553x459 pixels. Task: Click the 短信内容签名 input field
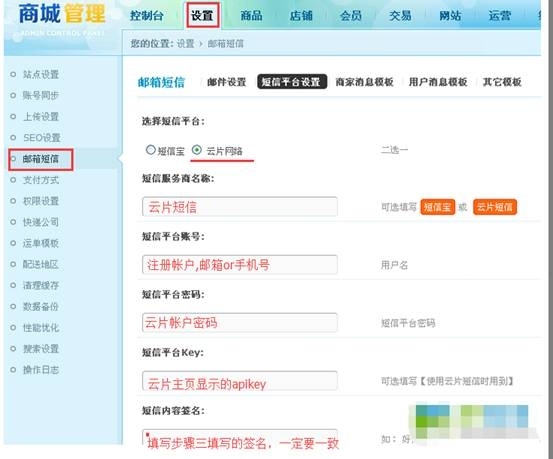point(240,439)
